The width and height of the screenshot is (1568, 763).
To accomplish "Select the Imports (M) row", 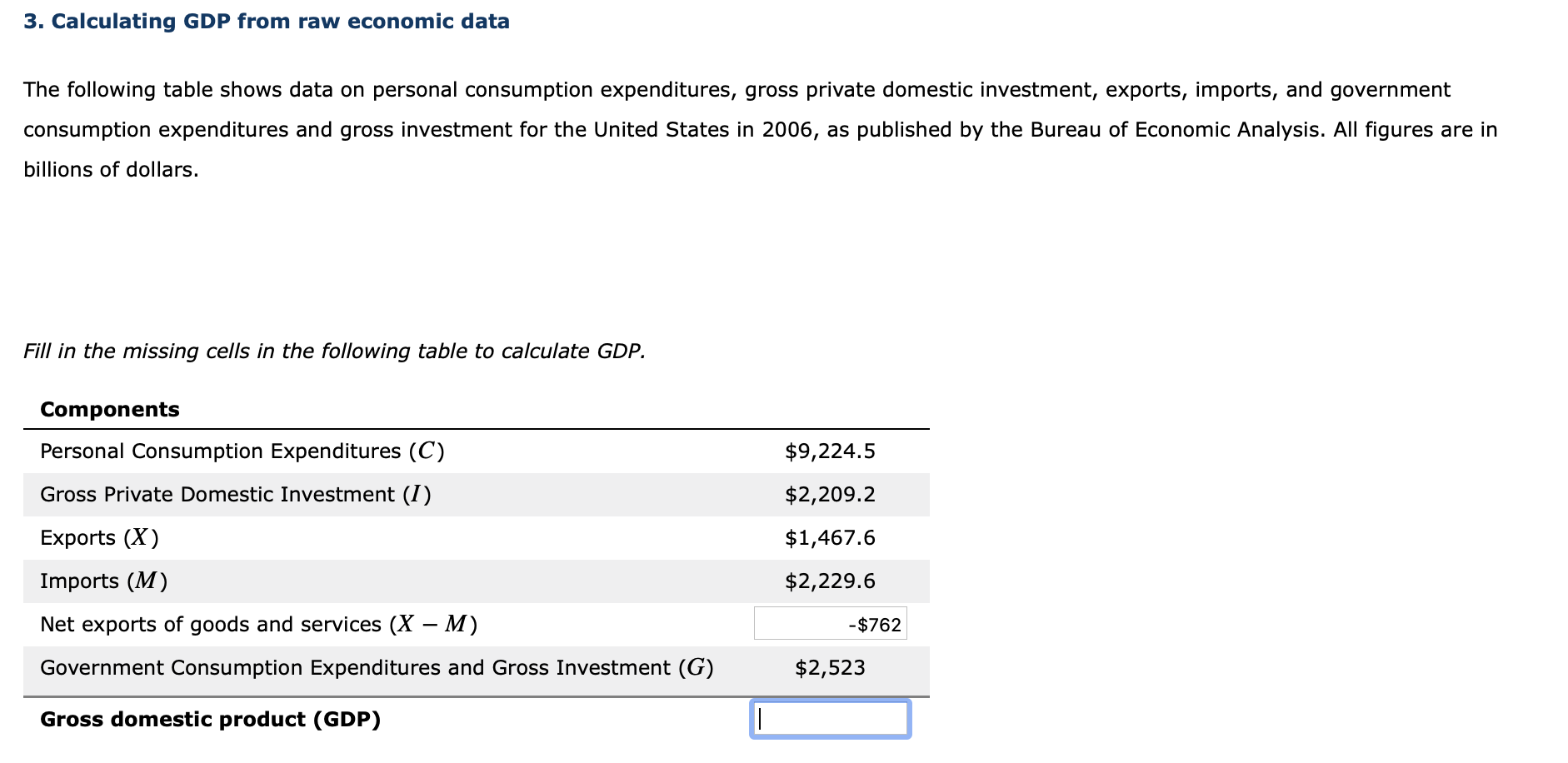I will (101, 581).
